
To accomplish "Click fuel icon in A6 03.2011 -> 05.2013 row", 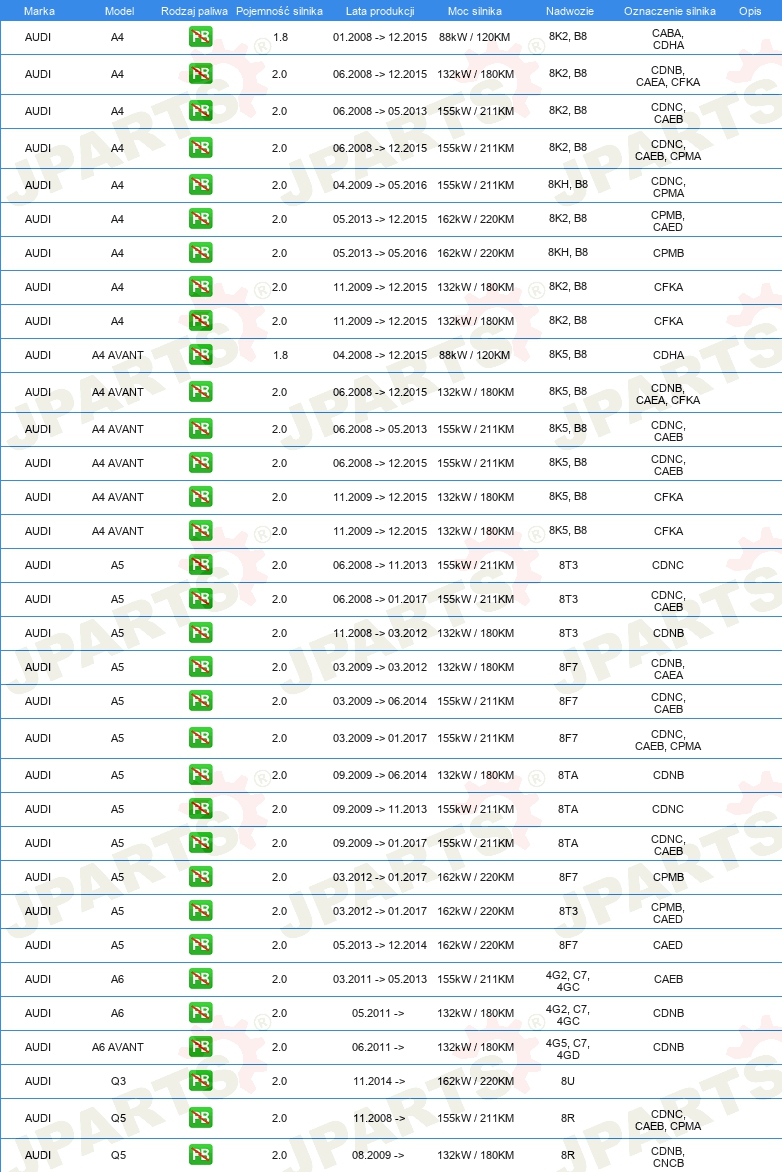I will [200, 979].
